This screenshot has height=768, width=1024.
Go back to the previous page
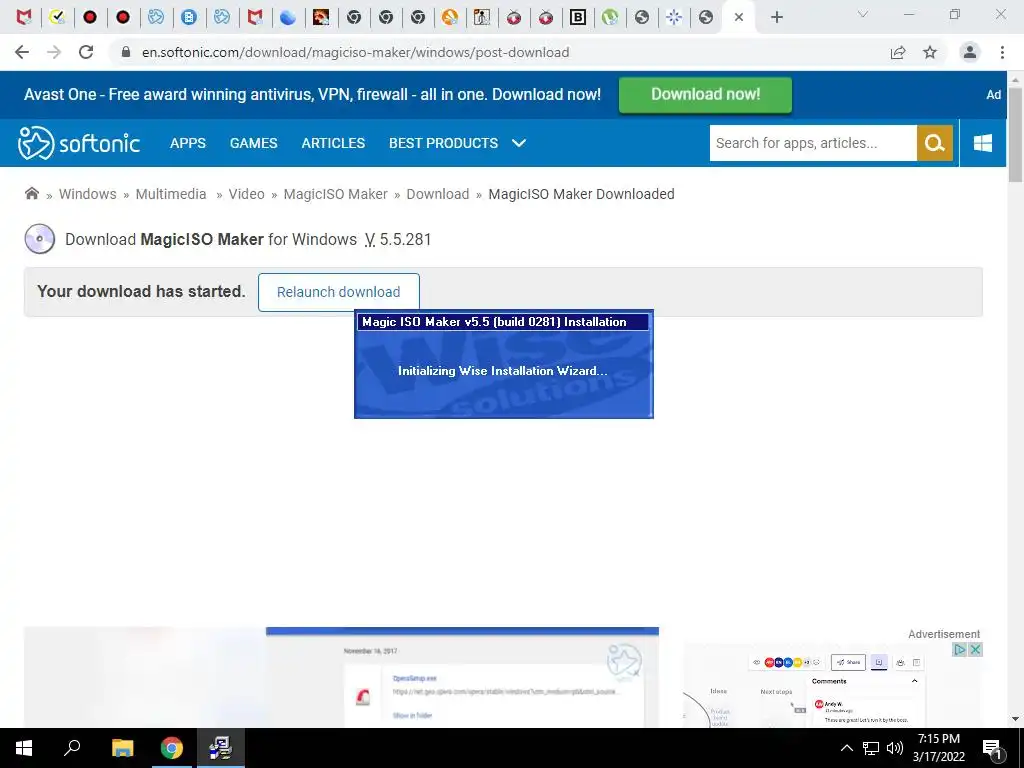coord(22,52)
